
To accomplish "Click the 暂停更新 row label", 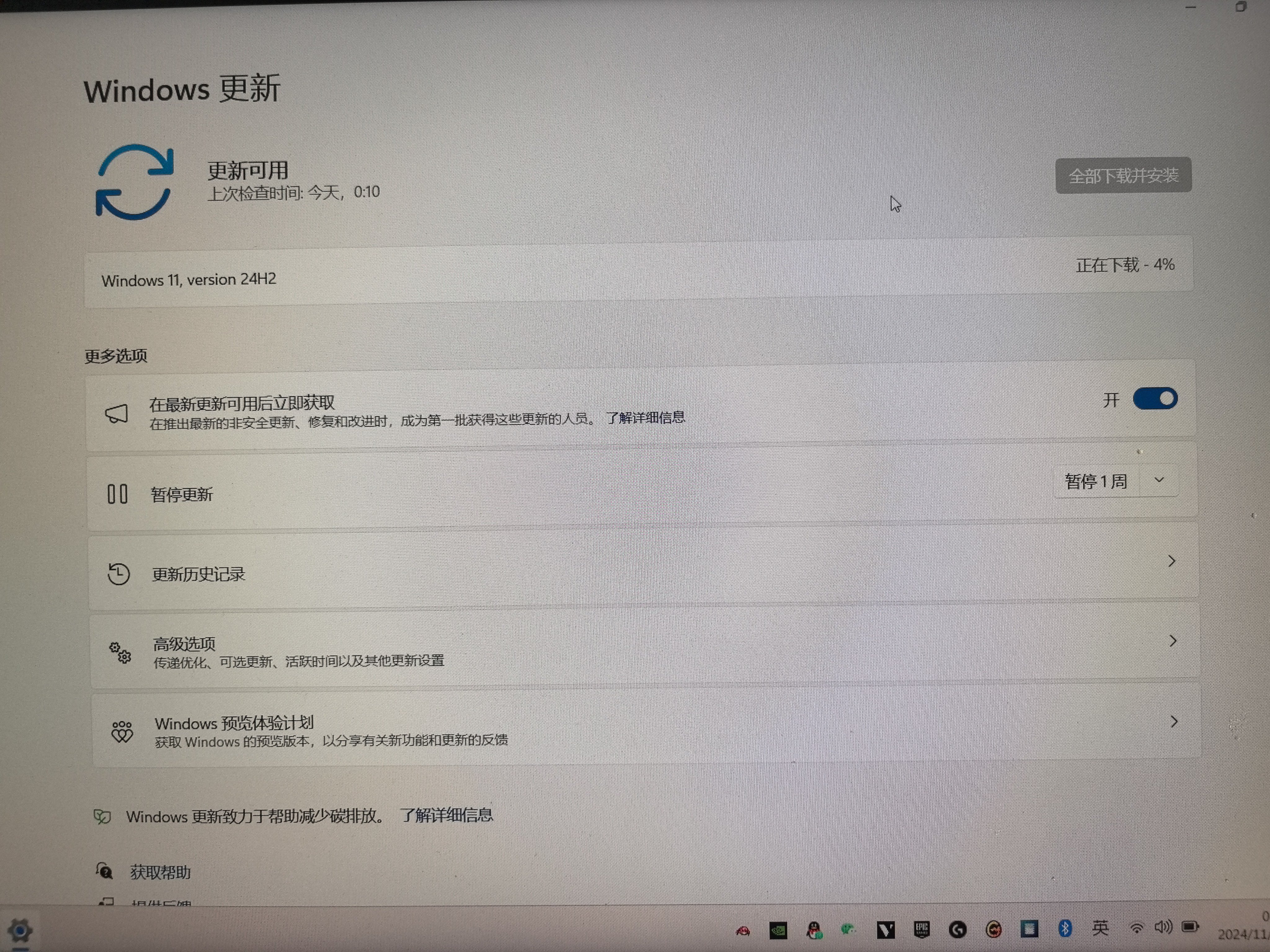I will click(182, 494).
